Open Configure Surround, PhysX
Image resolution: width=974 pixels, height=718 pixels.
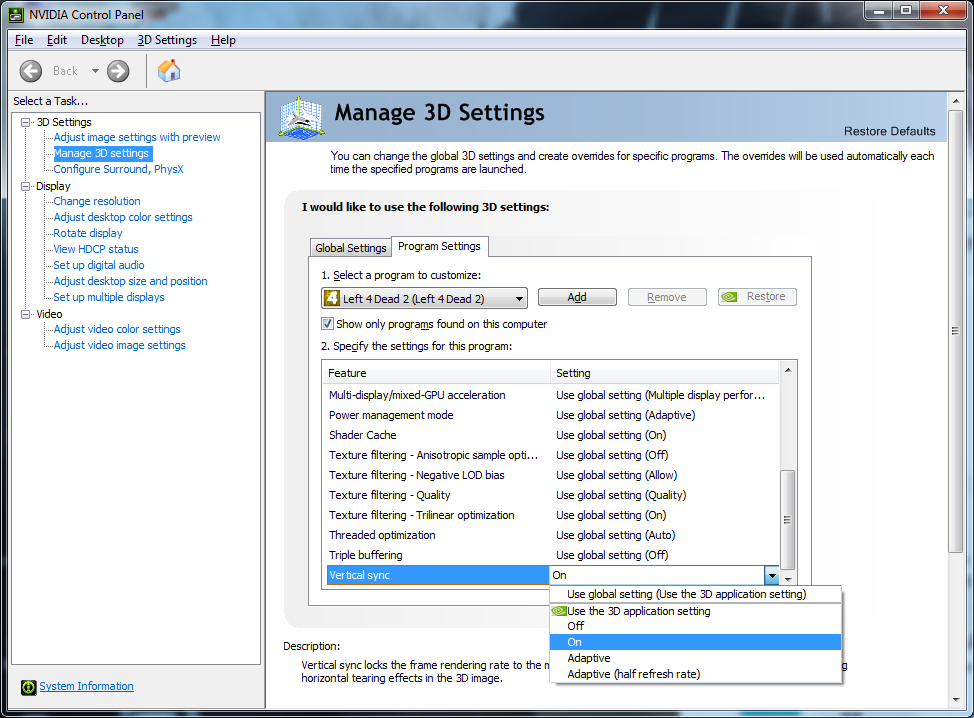coord(118,170)
